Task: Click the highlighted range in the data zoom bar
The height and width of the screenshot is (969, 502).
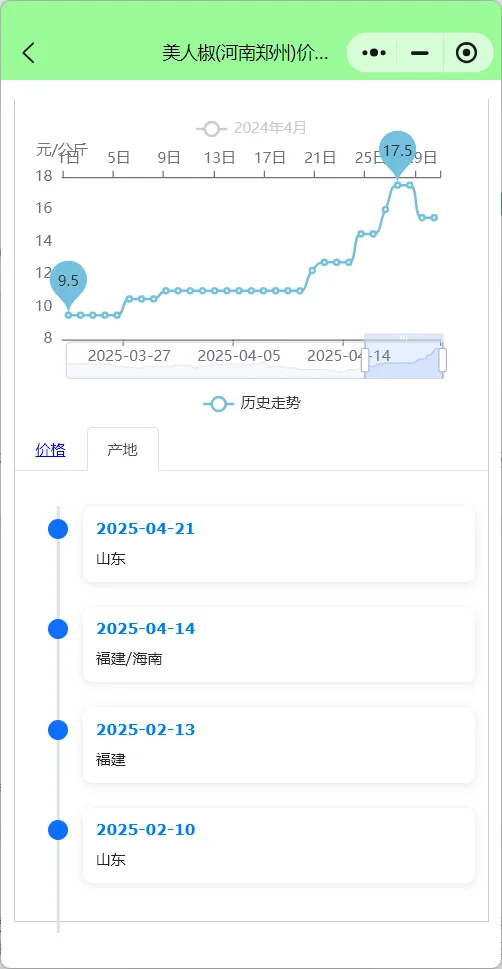Action: pyautogui.click(x=404, y=360)
